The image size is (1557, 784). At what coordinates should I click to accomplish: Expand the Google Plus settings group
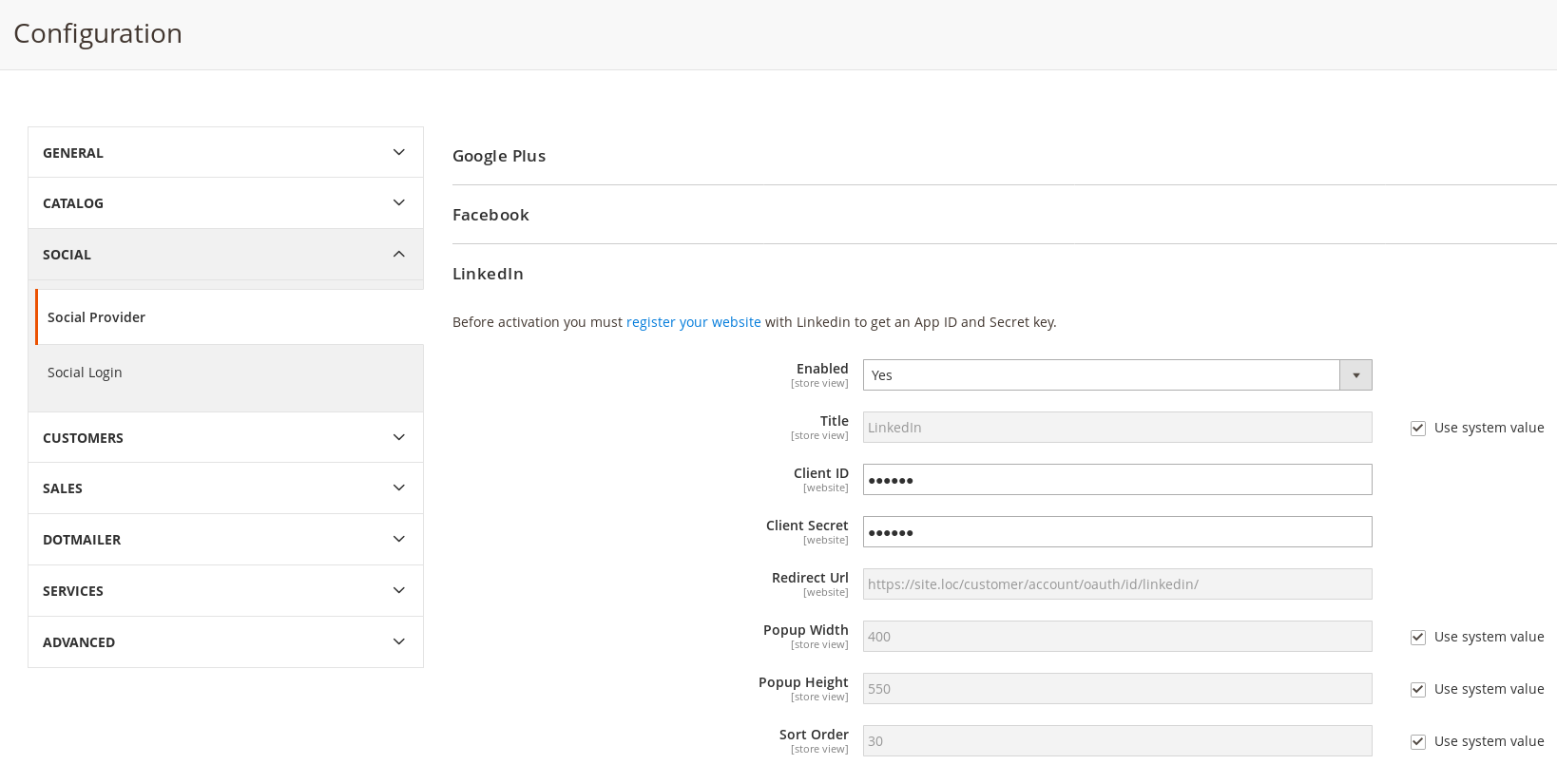tap(499, 156)
